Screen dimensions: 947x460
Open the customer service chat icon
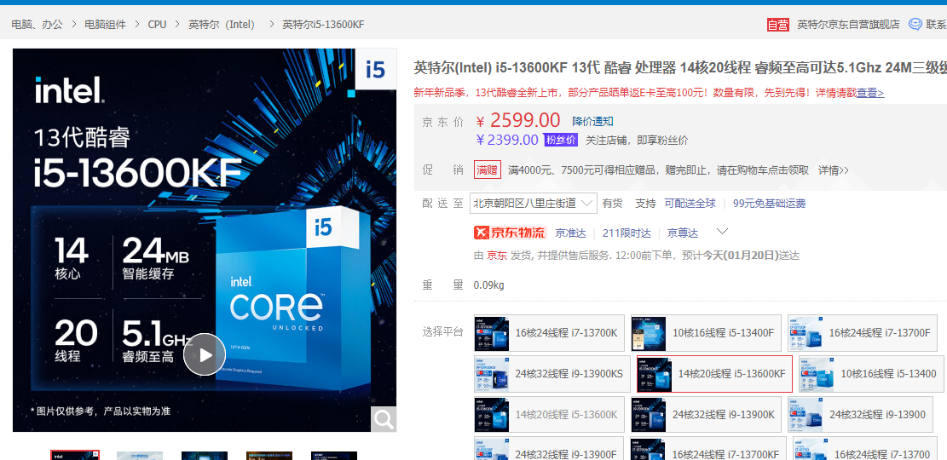915,25
